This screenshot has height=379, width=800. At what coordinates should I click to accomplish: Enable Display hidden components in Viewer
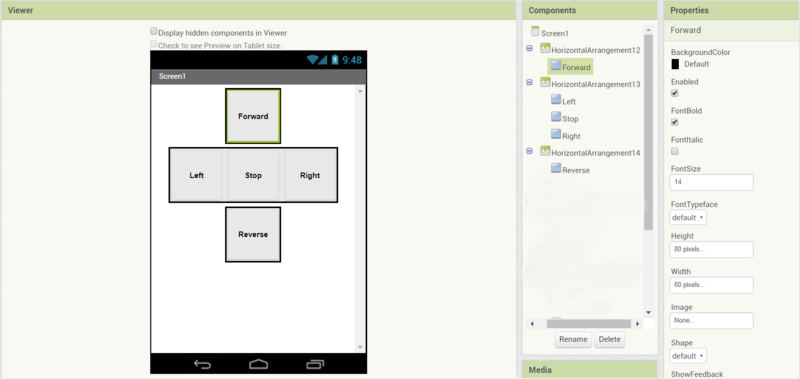click(154, 32)
